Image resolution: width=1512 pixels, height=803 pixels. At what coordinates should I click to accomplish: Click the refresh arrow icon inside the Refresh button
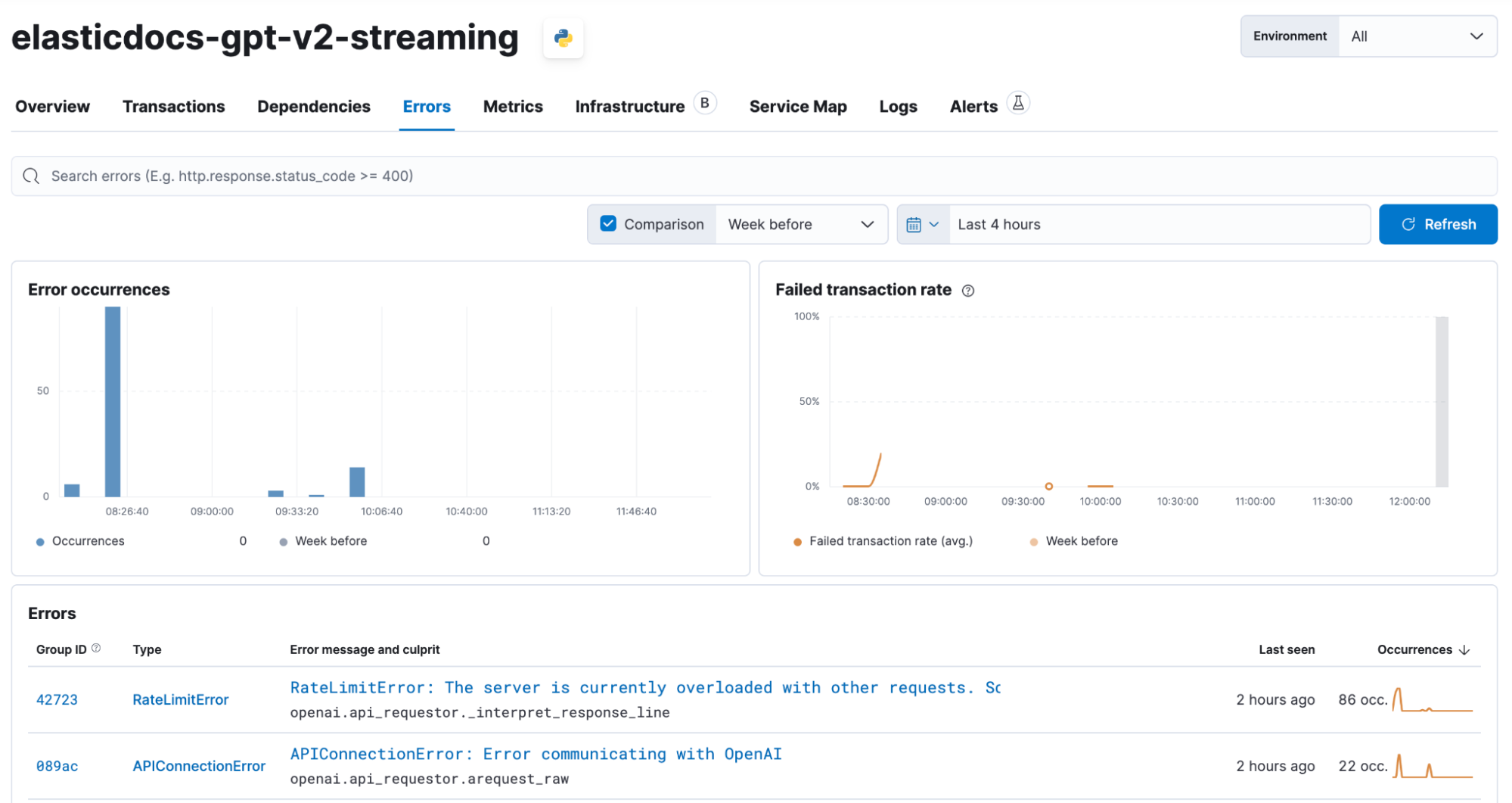pyautogui.click(x=1408, y=224)
